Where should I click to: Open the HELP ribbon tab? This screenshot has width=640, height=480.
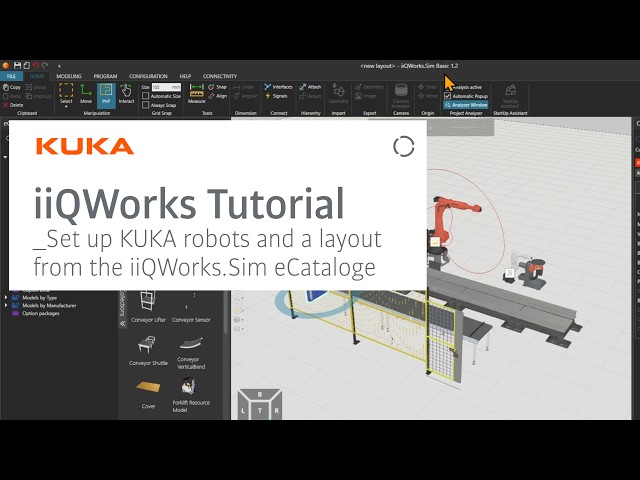[185, 76]
